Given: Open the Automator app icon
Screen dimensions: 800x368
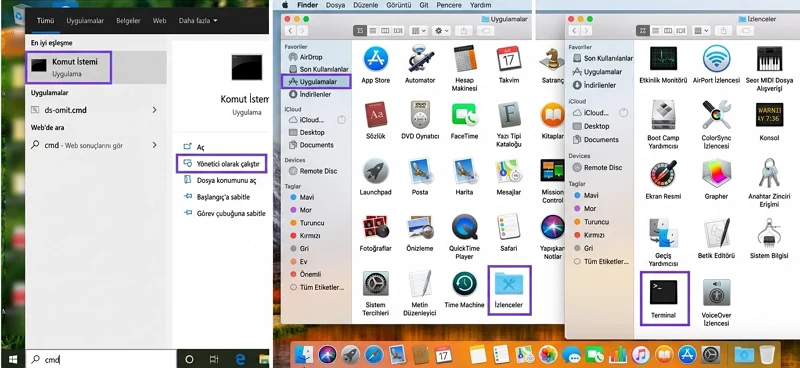Looking at the screenshot, I should (x=420, y=59).
